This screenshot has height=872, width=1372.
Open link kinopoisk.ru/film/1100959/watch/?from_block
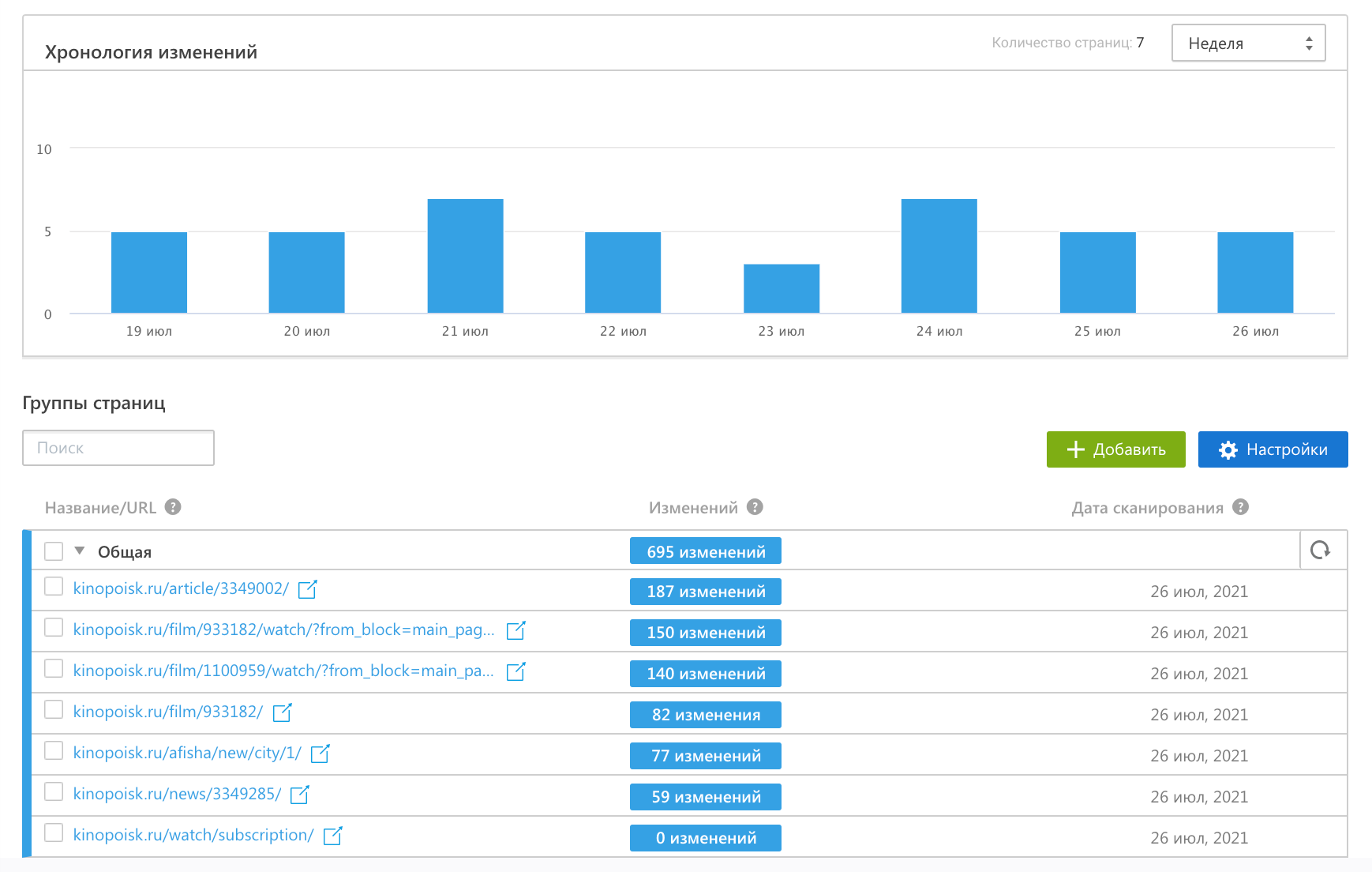tap(283, 671)
